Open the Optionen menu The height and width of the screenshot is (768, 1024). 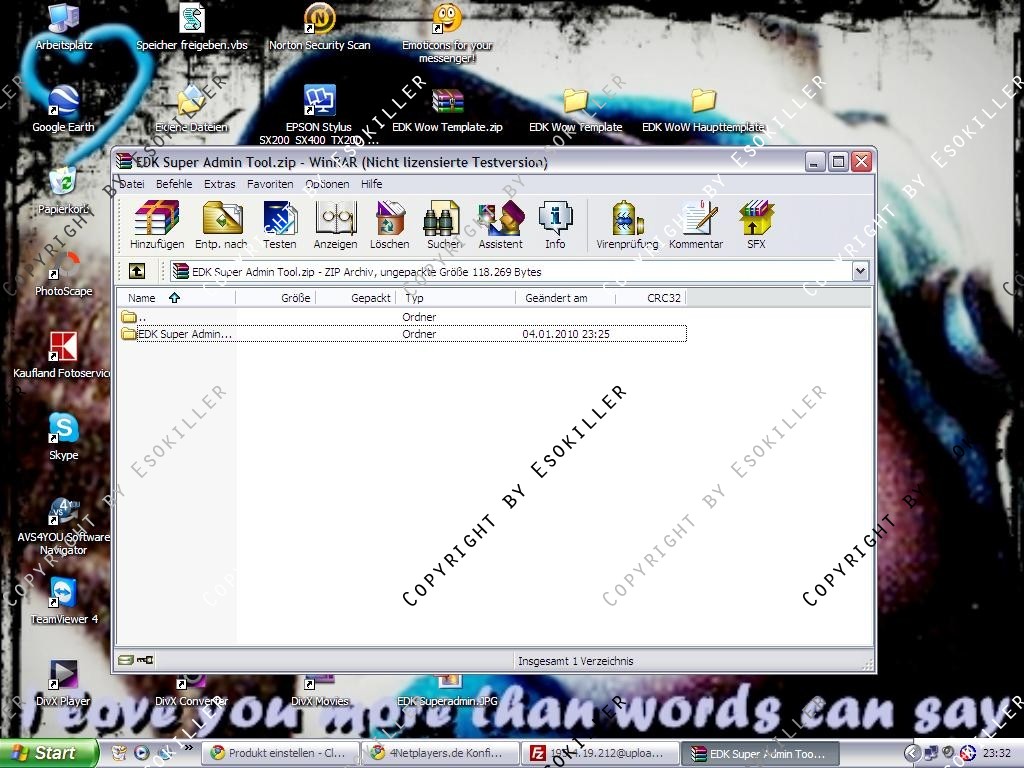[327, 184]
